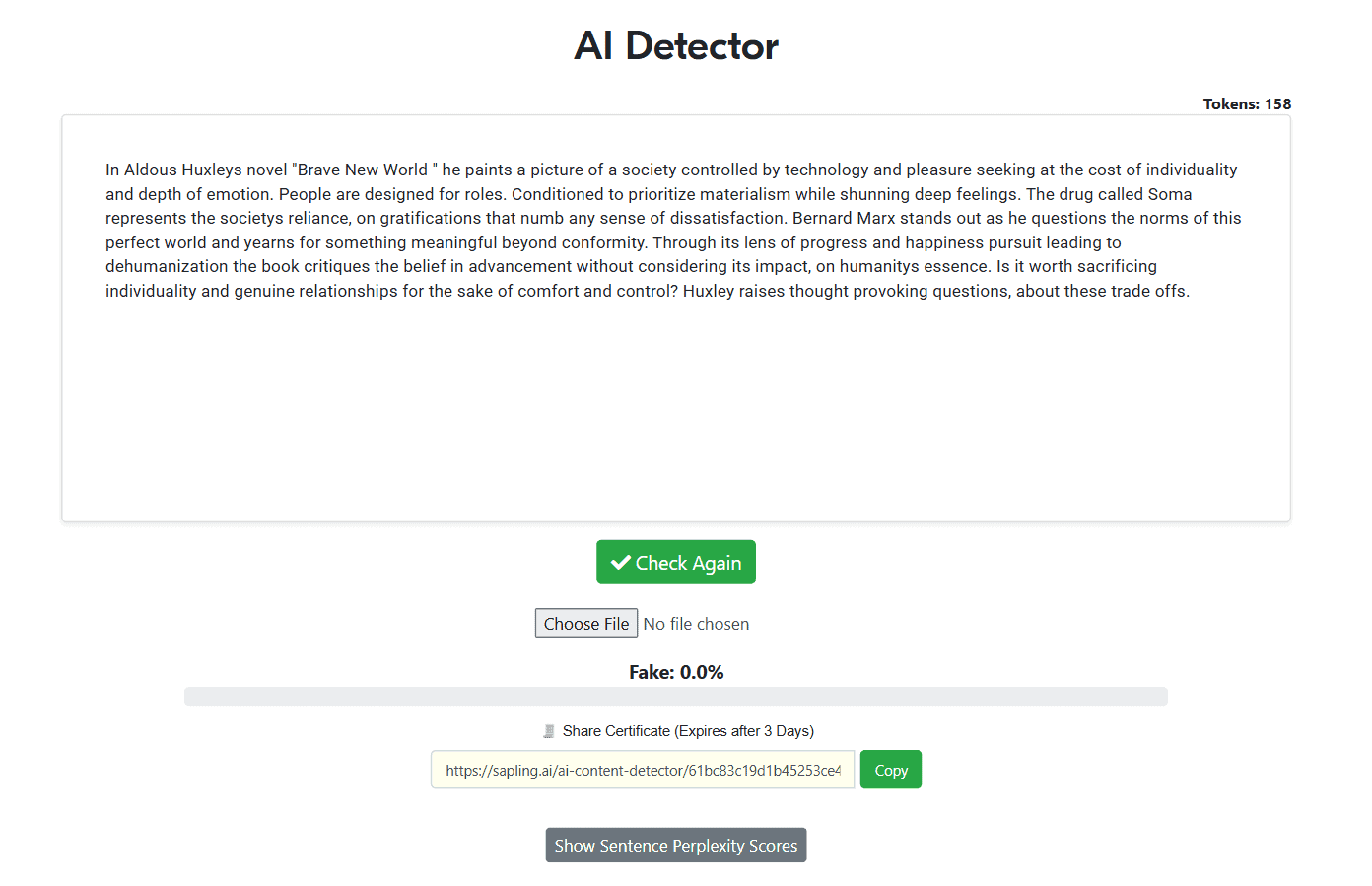The width and height of the screenshot is (1372, 886).
Task: Place cursor on "Brave New World" title
Action: 363,170
